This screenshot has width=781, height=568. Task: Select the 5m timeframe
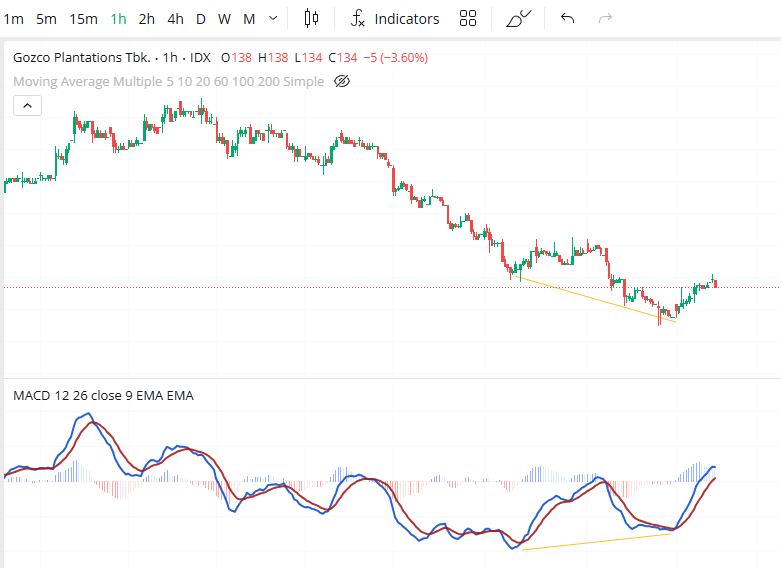46,19
